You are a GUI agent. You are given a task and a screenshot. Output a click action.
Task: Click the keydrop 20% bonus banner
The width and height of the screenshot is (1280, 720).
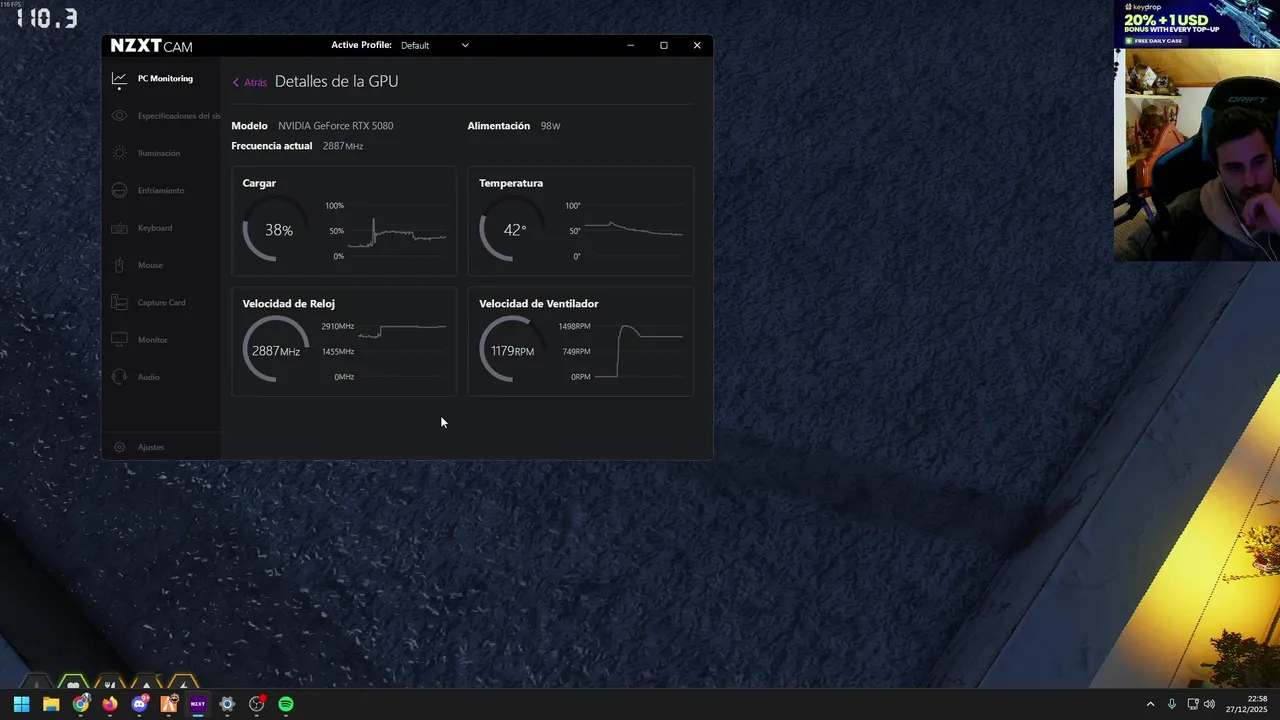1196,24
